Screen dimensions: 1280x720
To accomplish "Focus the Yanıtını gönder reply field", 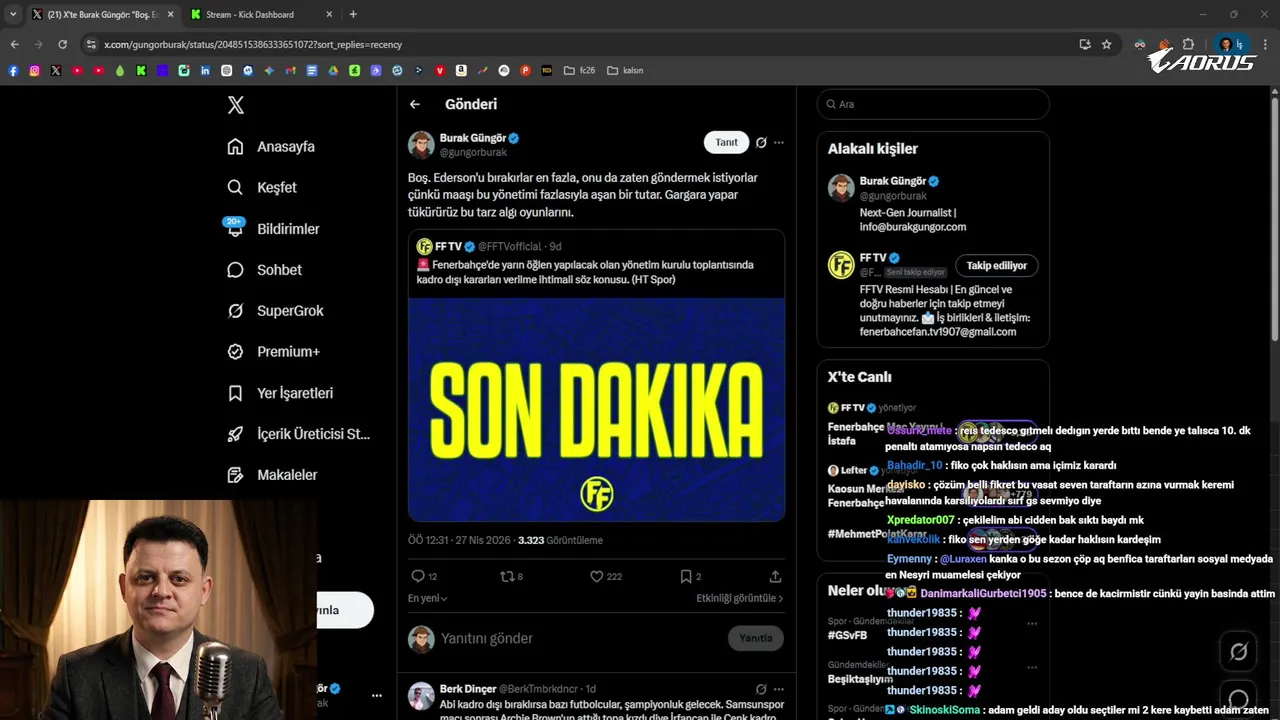I will coord(580,638).
